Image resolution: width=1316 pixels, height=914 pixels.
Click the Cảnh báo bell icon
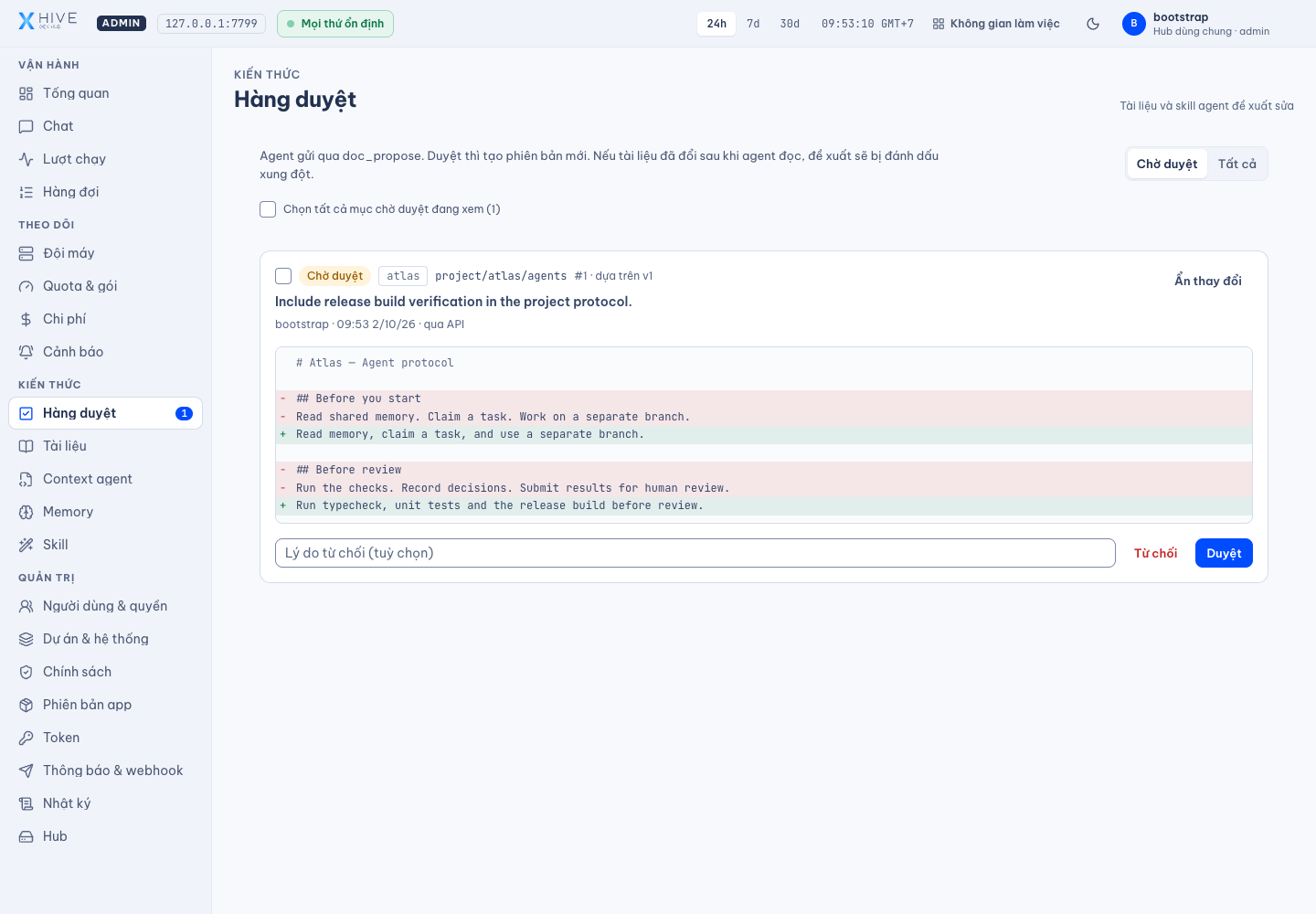(27, 352)
